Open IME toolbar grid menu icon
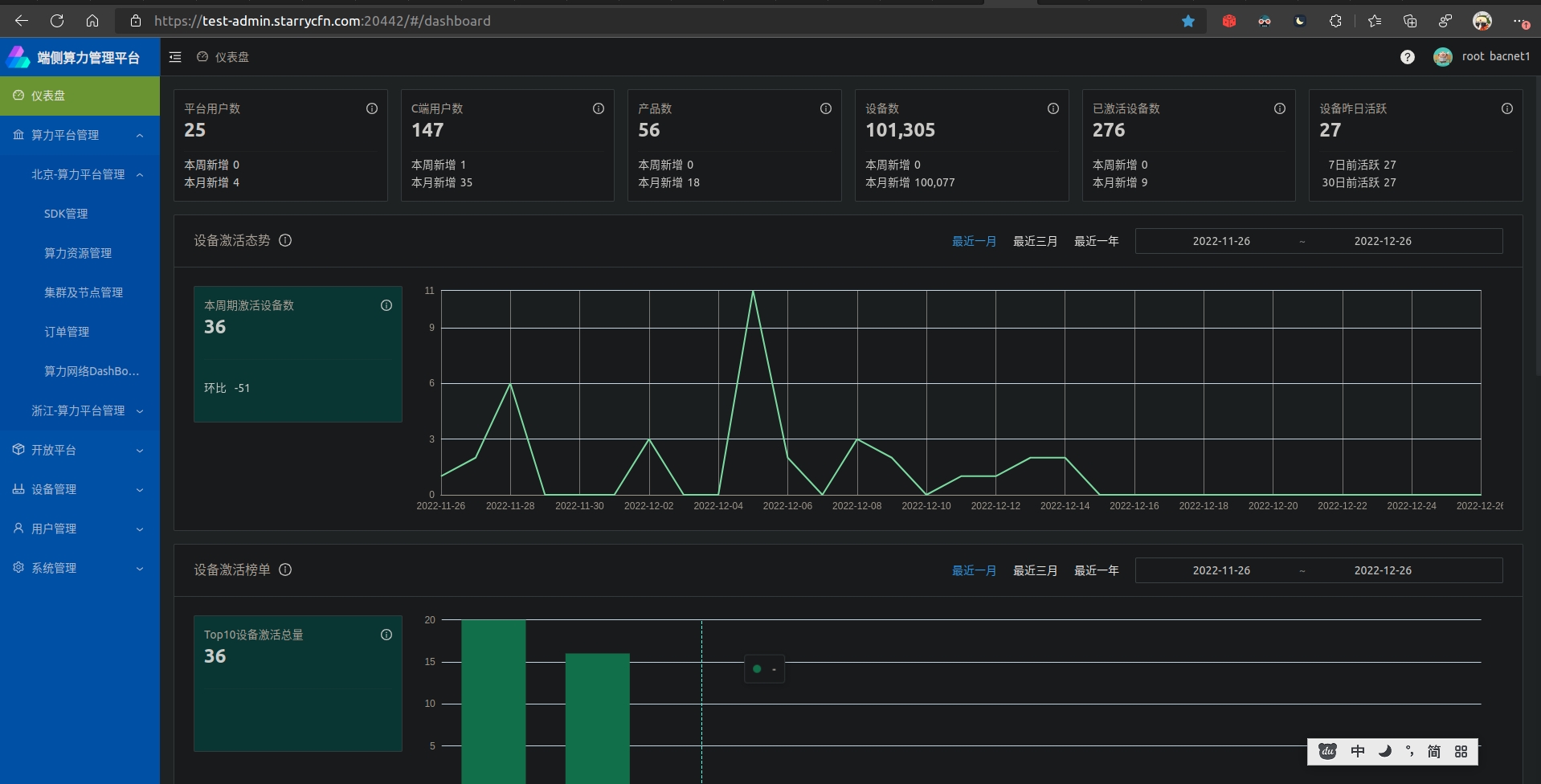The image size is (1541, 784). [1461, 751]
